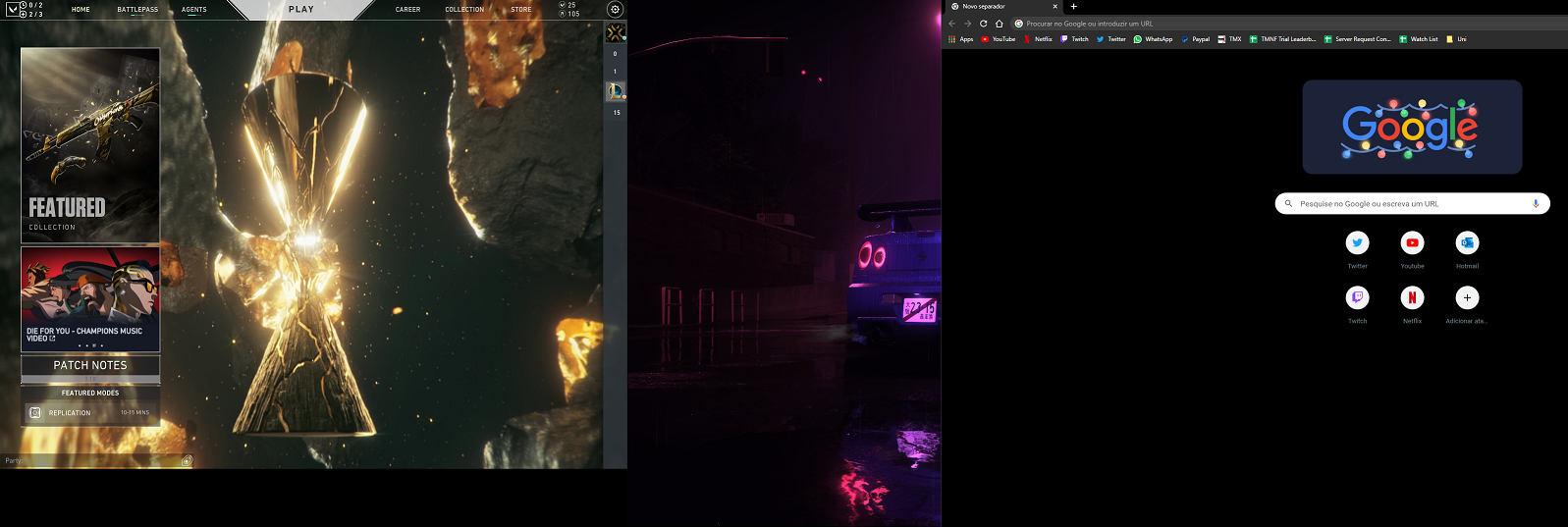
Task: Open the Twitter bookmark
Action: coord(1110,39)
